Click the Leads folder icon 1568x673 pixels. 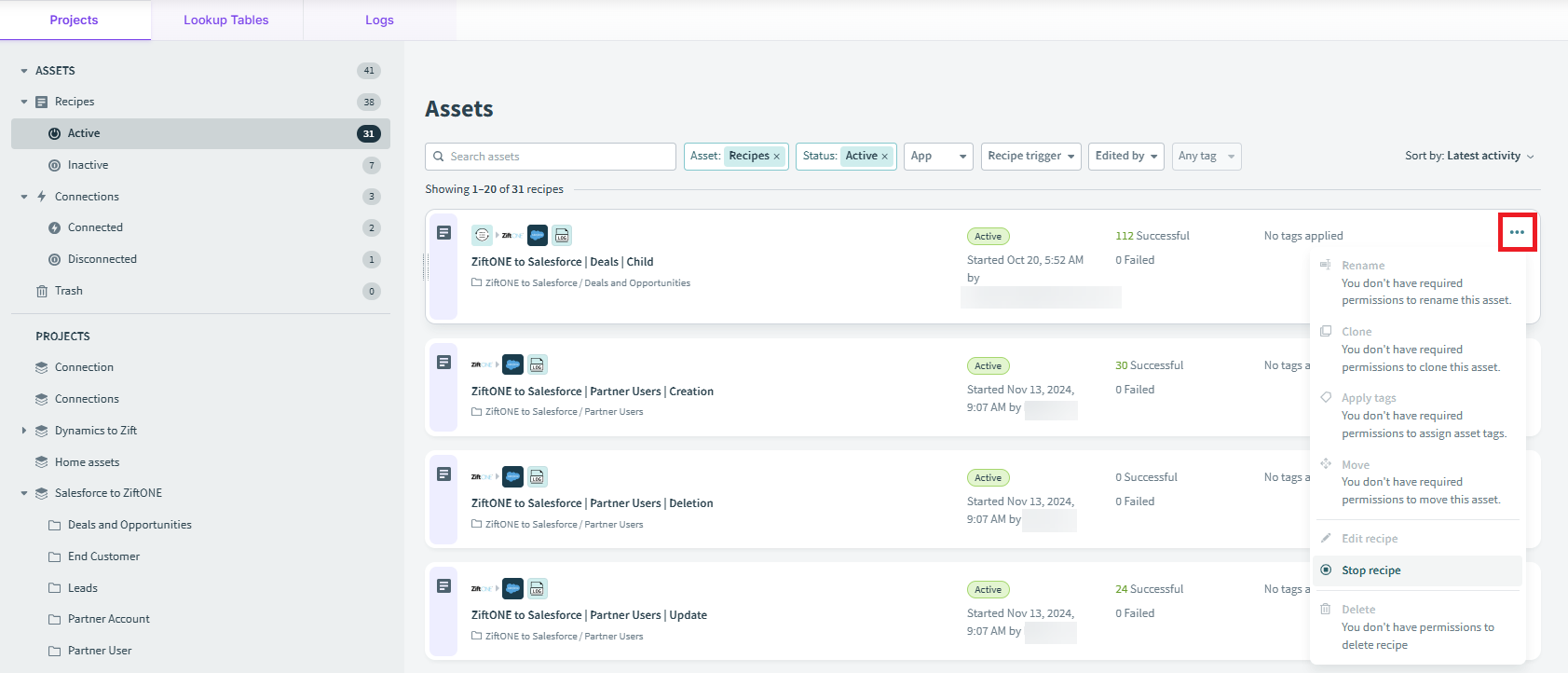click(54, 588)
